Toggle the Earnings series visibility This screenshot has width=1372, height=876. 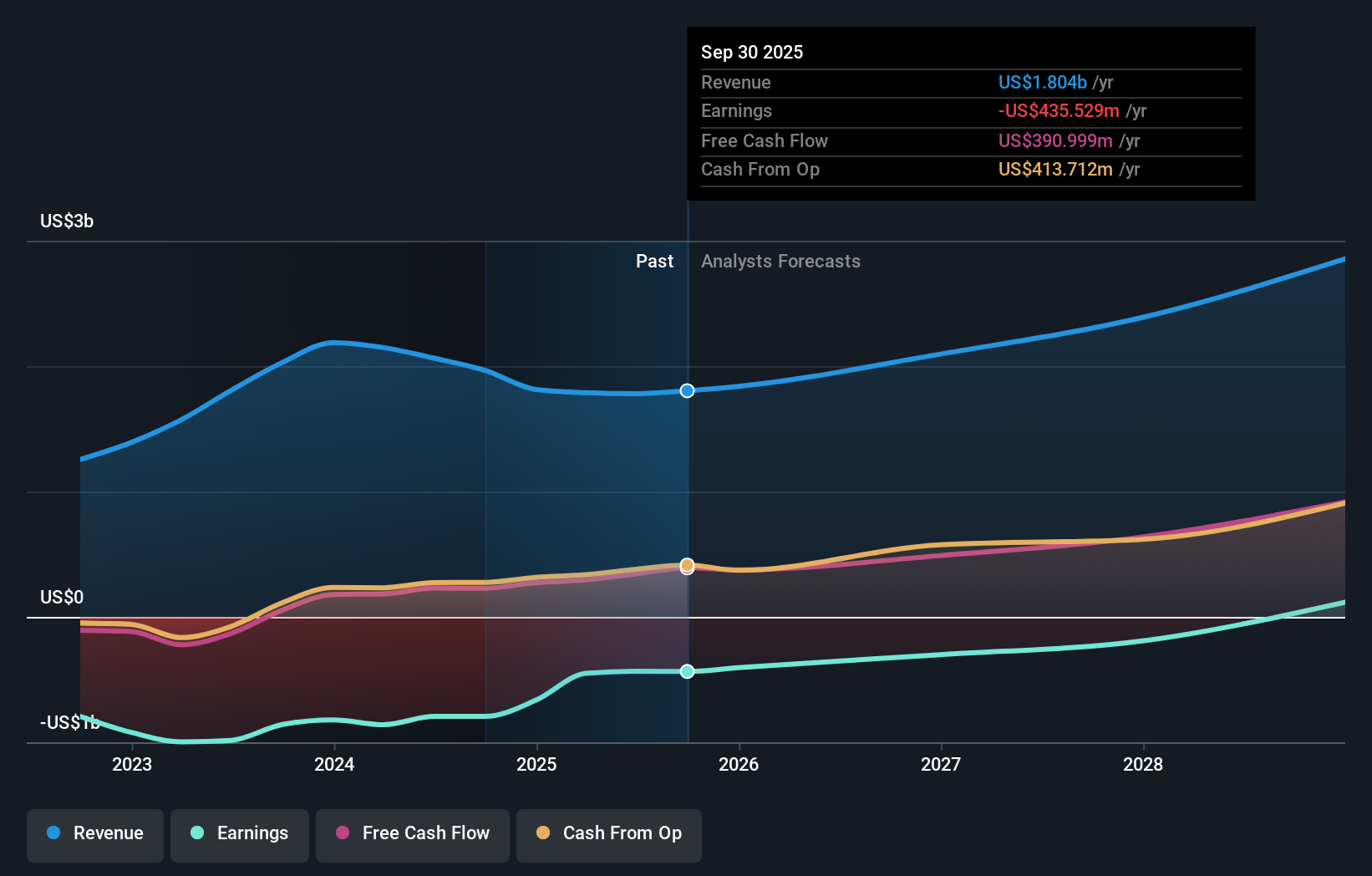coord(240,833)
